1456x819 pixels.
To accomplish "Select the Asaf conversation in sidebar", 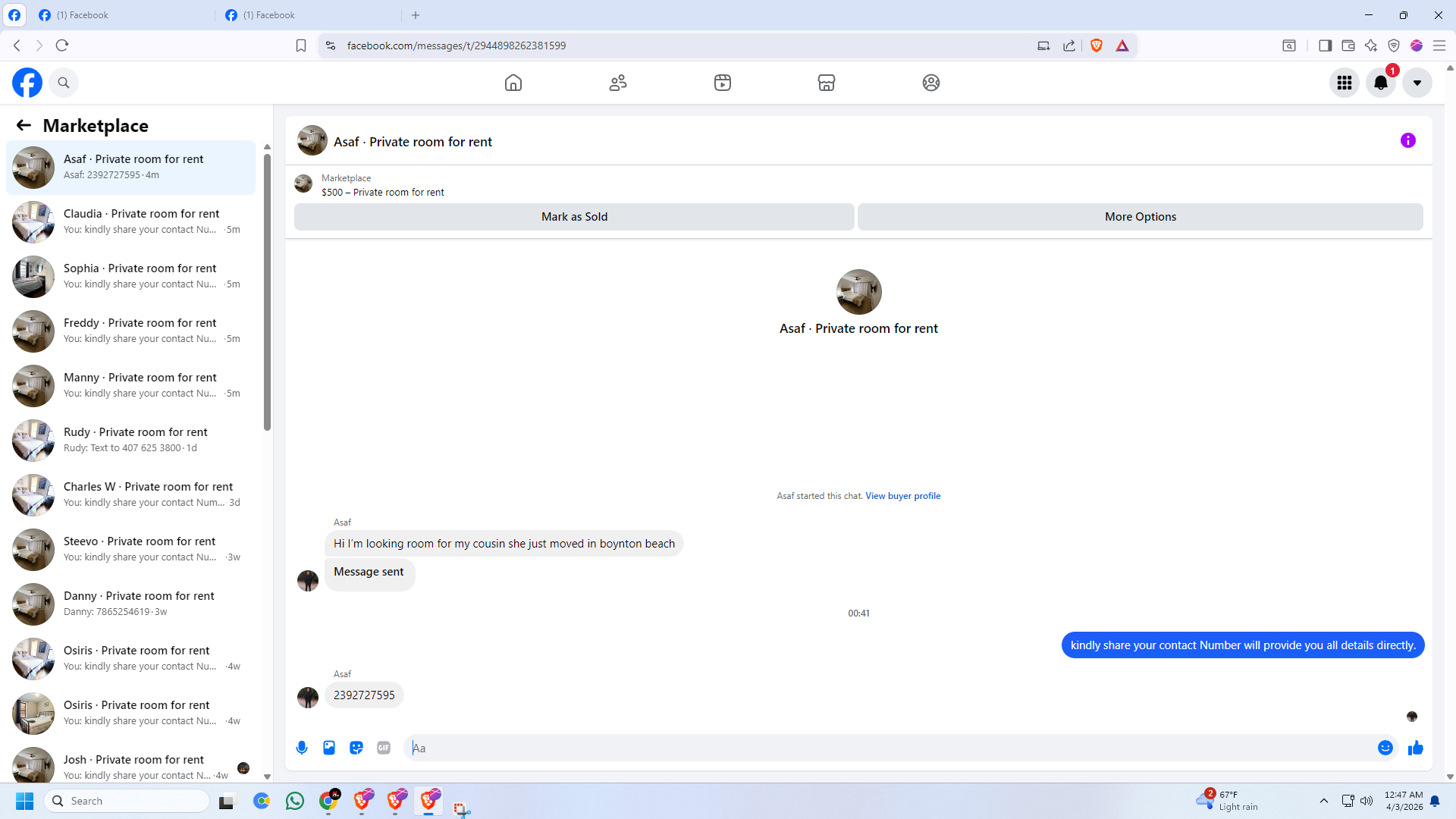I will click(x=130, y=168).
